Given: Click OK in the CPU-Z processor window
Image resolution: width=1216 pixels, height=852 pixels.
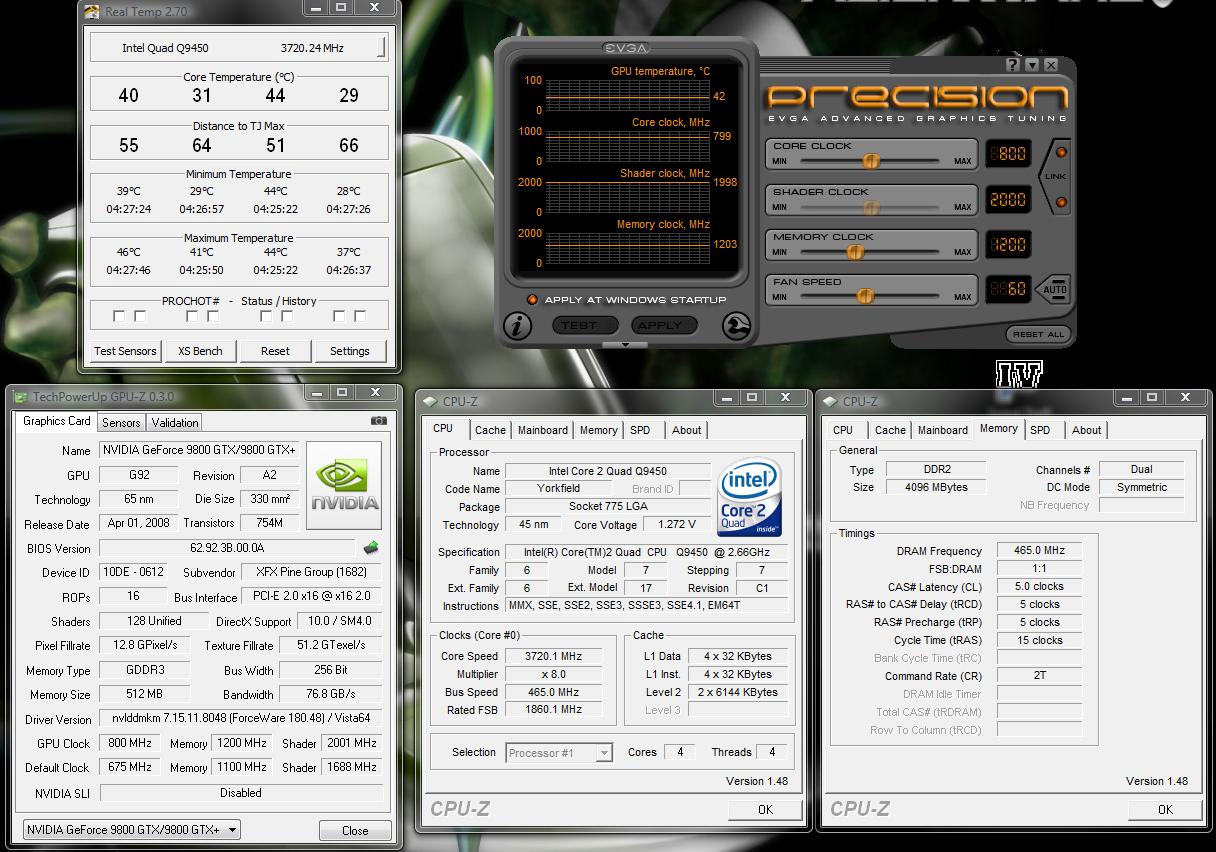Looking at the screenshot, I should 765,810.
